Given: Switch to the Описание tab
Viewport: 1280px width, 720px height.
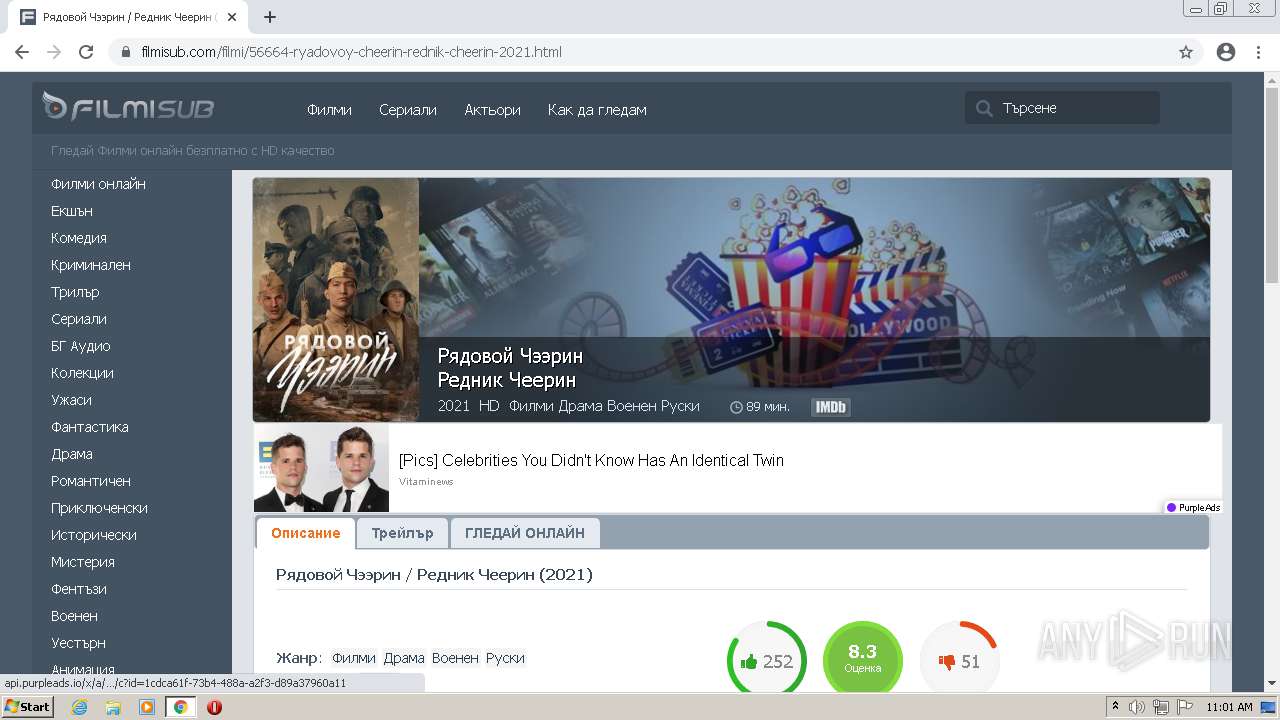Looking at the screenshot, I should 306,533.
